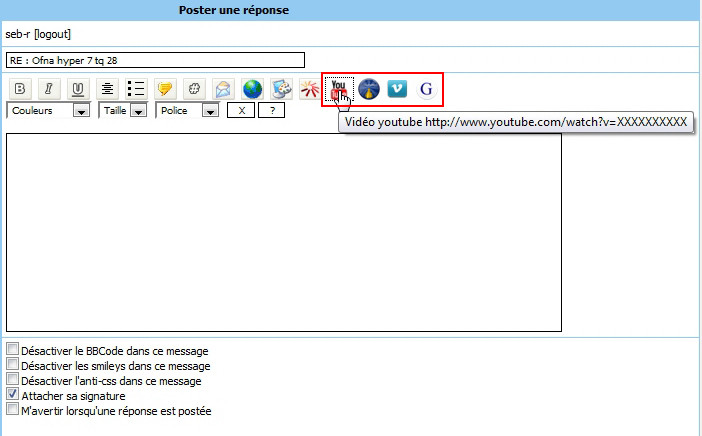Insert an email address with envelope icon

(223, 89)
